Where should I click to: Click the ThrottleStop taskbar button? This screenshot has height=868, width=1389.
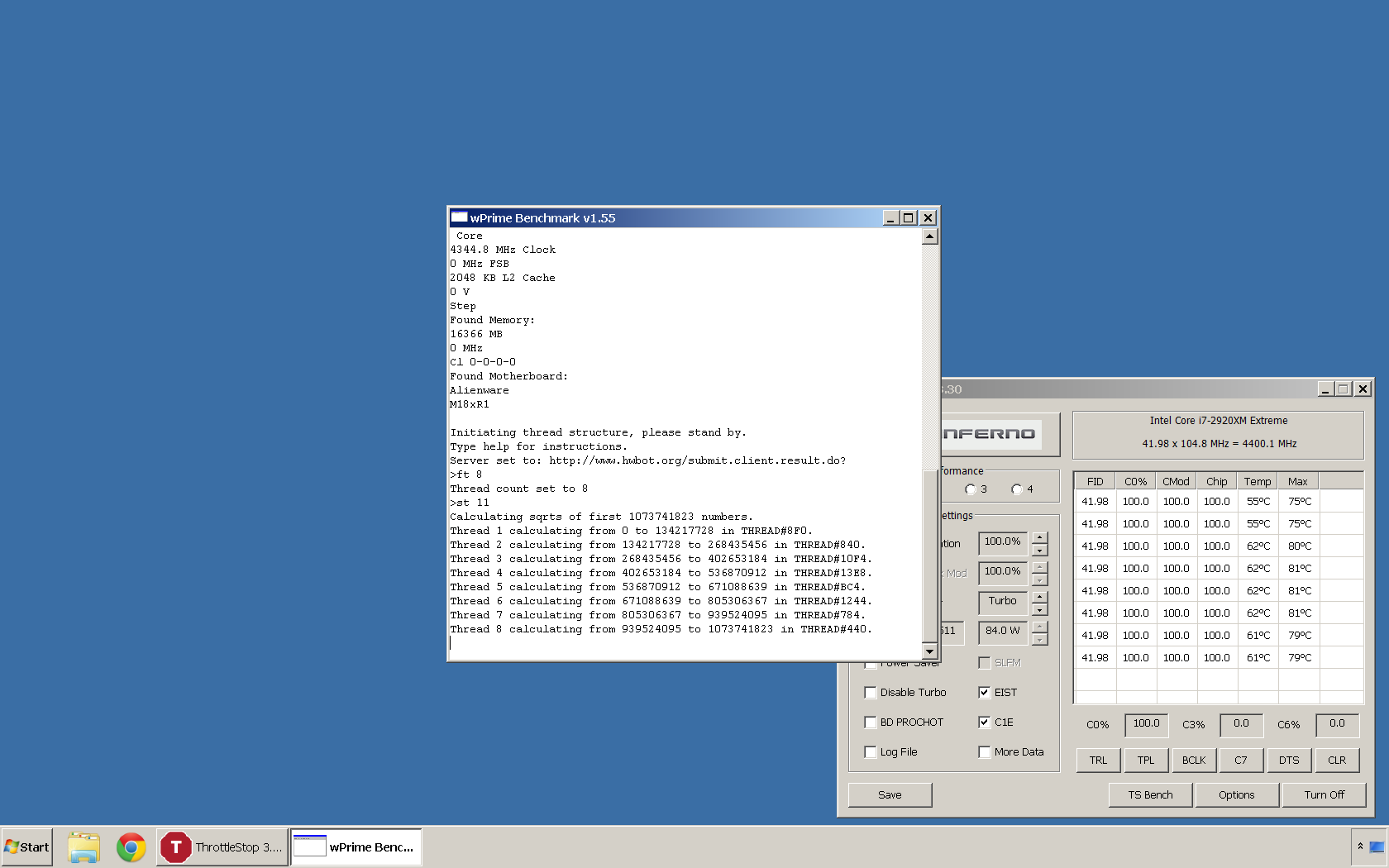tap(222, 847)
